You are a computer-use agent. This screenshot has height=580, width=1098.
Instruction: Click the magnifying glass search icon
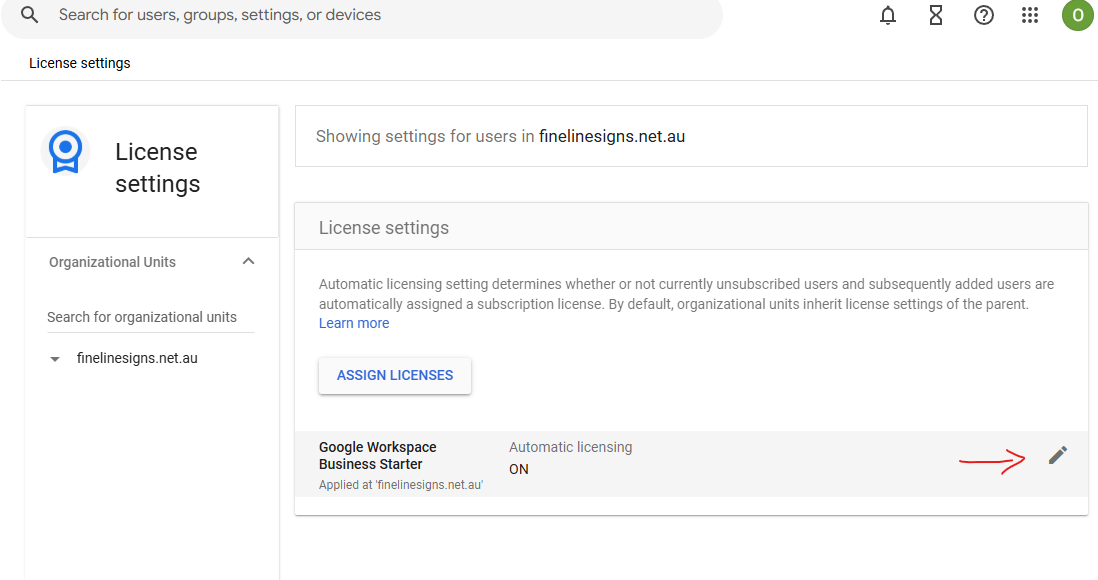[30, 15]
